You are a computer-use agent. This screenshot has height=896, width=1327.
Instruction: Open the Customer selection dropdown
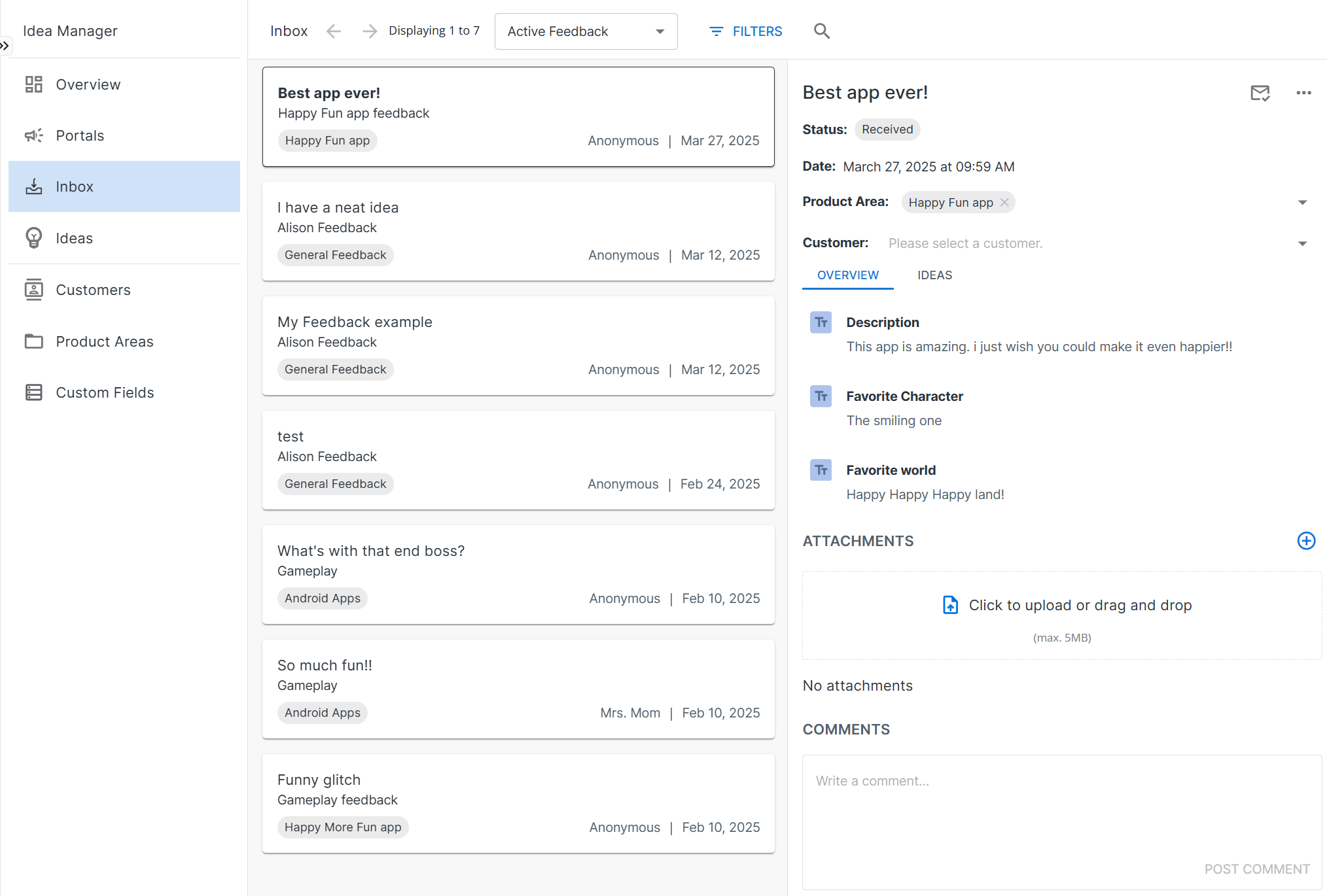point(1303,243)
